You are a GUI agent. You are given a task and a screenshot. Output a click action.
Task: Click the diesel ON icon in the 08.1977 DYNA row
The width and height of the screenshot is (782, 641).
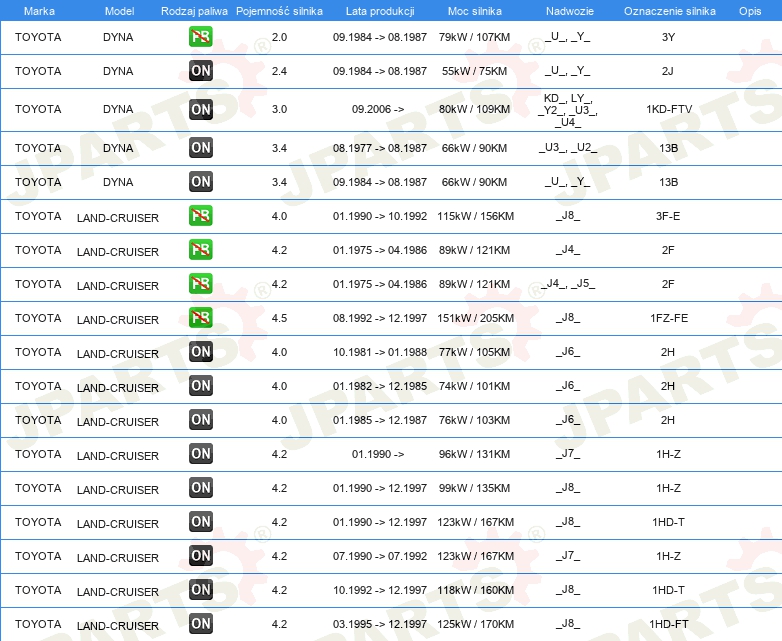200,148
